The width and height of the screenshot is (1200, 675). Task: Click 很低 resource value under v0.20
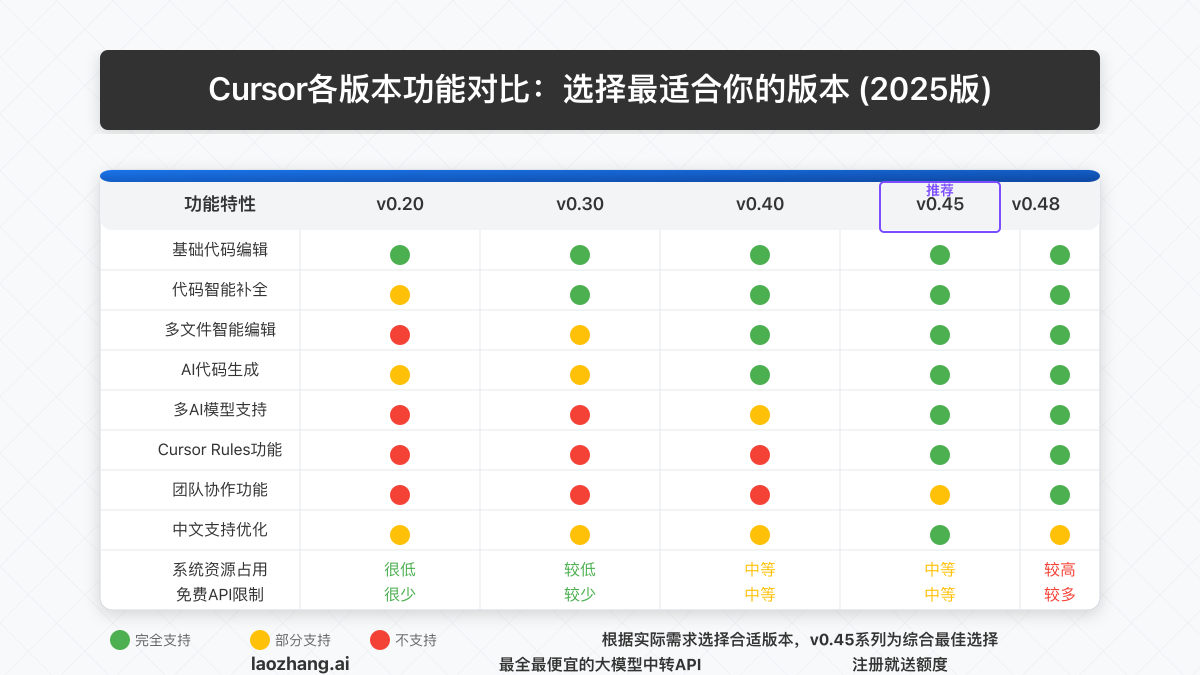(400, 570)
